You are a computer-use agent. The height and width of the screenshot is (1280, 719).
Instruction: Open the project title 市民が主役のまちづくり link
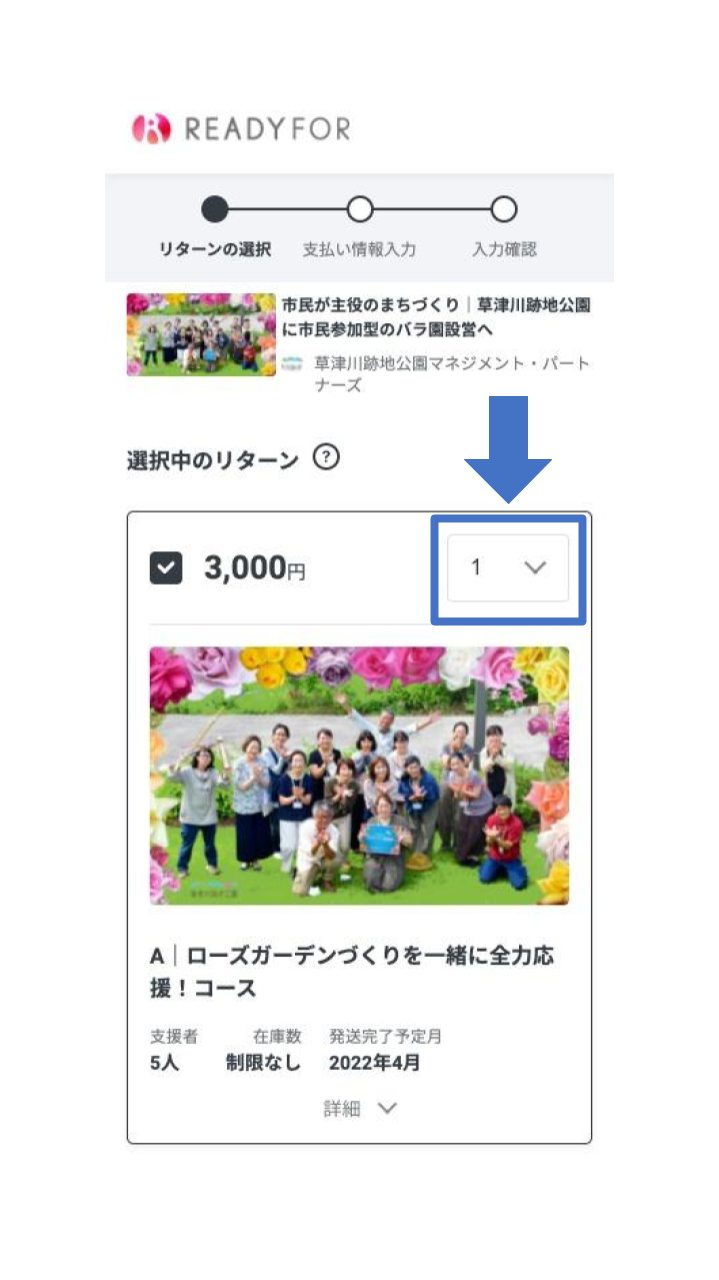tap(436, 317)
